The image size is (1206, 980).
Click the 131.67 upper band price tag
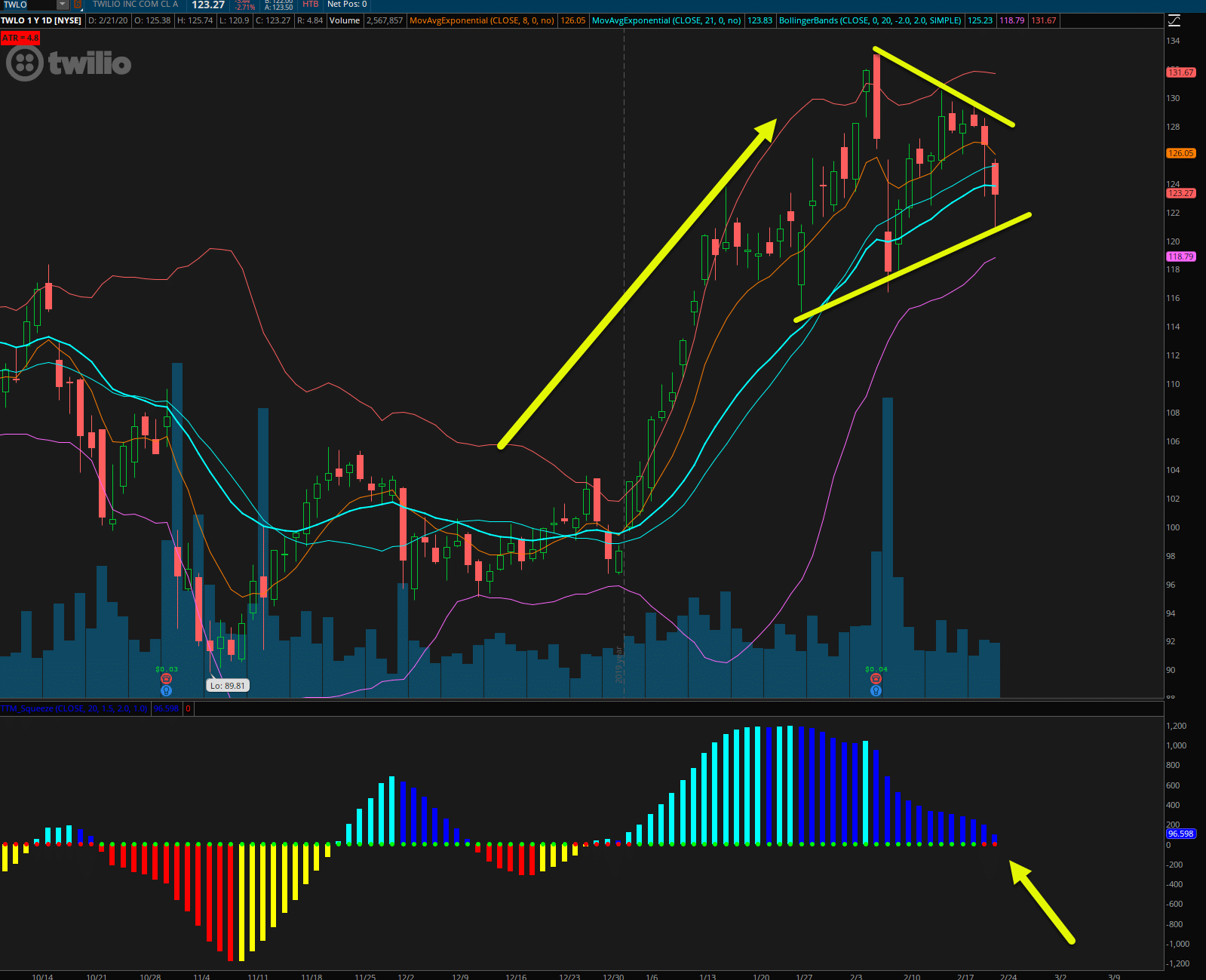1180,72
